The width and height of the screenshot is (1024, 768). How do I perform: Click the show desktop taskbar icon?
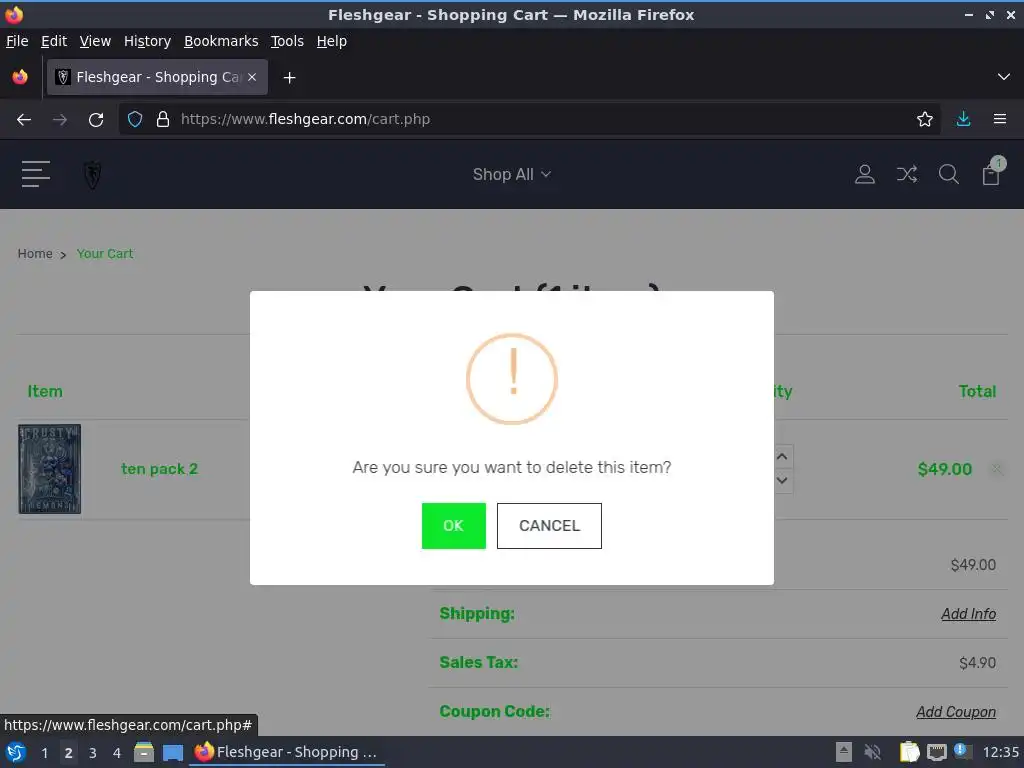[x=173, y=752]
